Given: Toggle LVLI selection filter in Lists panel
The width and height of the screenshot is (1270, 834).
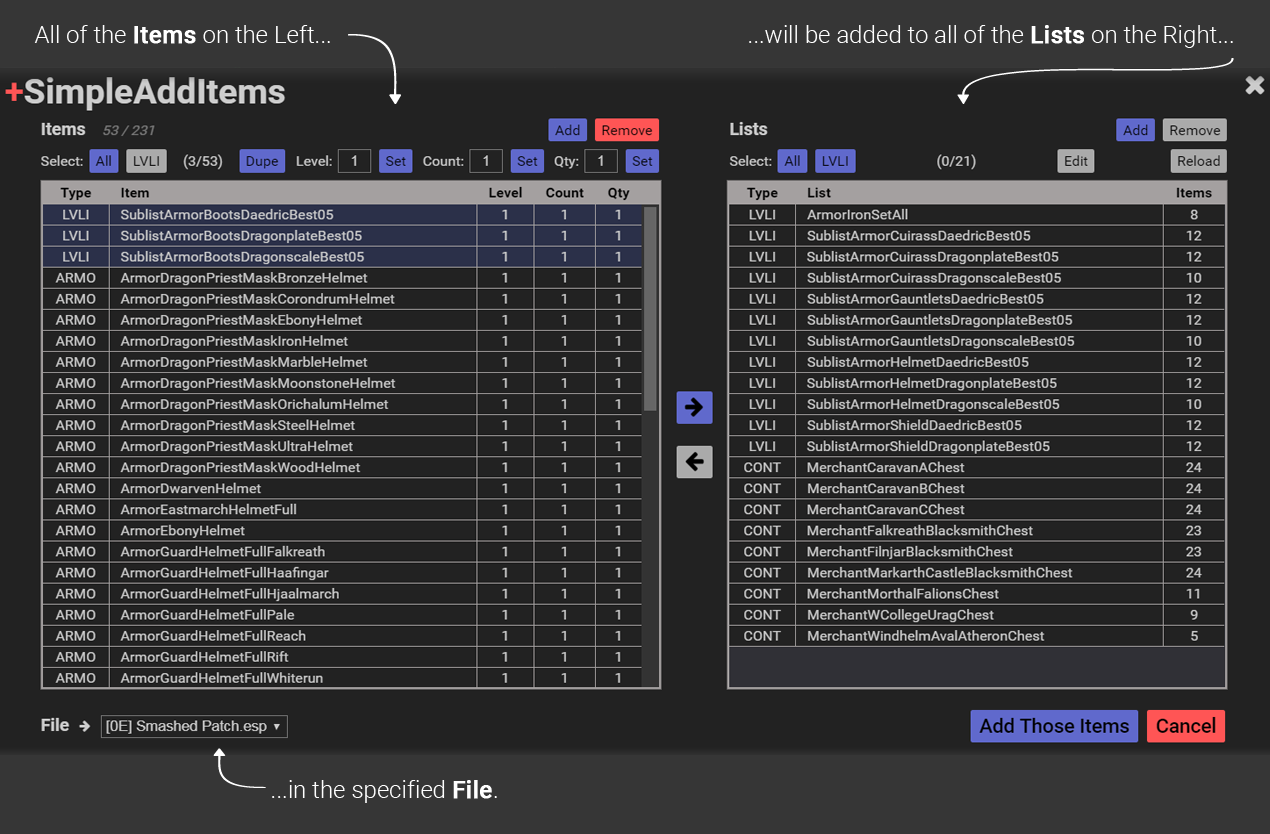Looking at the screenshot, I should click(x=835, y=161).
